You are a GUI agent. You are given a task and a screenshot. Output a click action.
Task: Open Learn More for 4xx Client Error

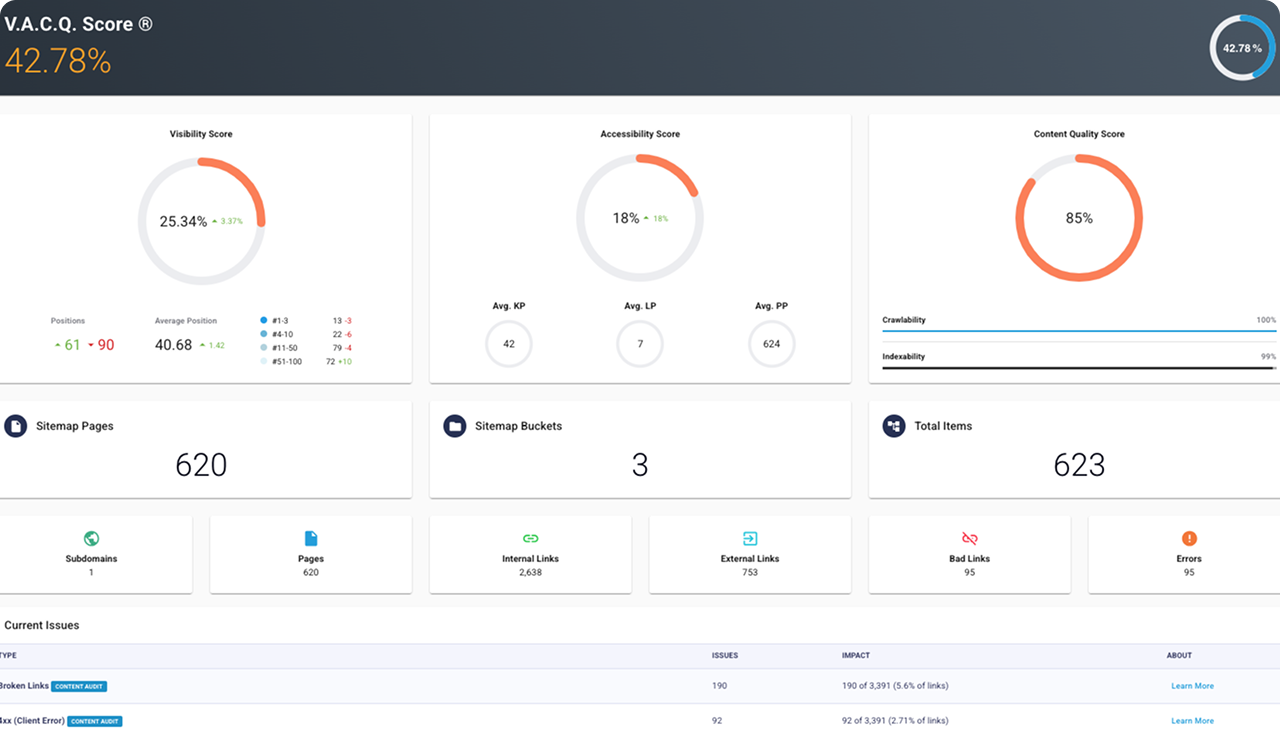pos(1192,721)
